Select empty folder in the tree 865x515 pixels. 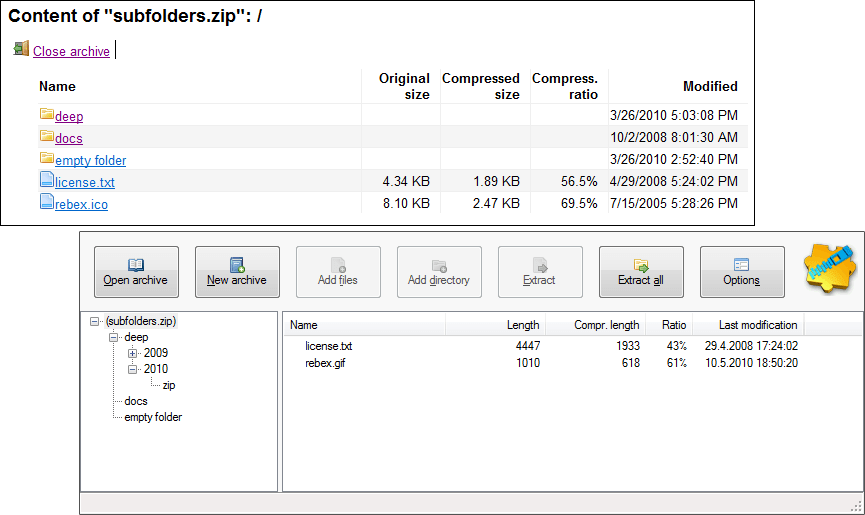point(153,417)
